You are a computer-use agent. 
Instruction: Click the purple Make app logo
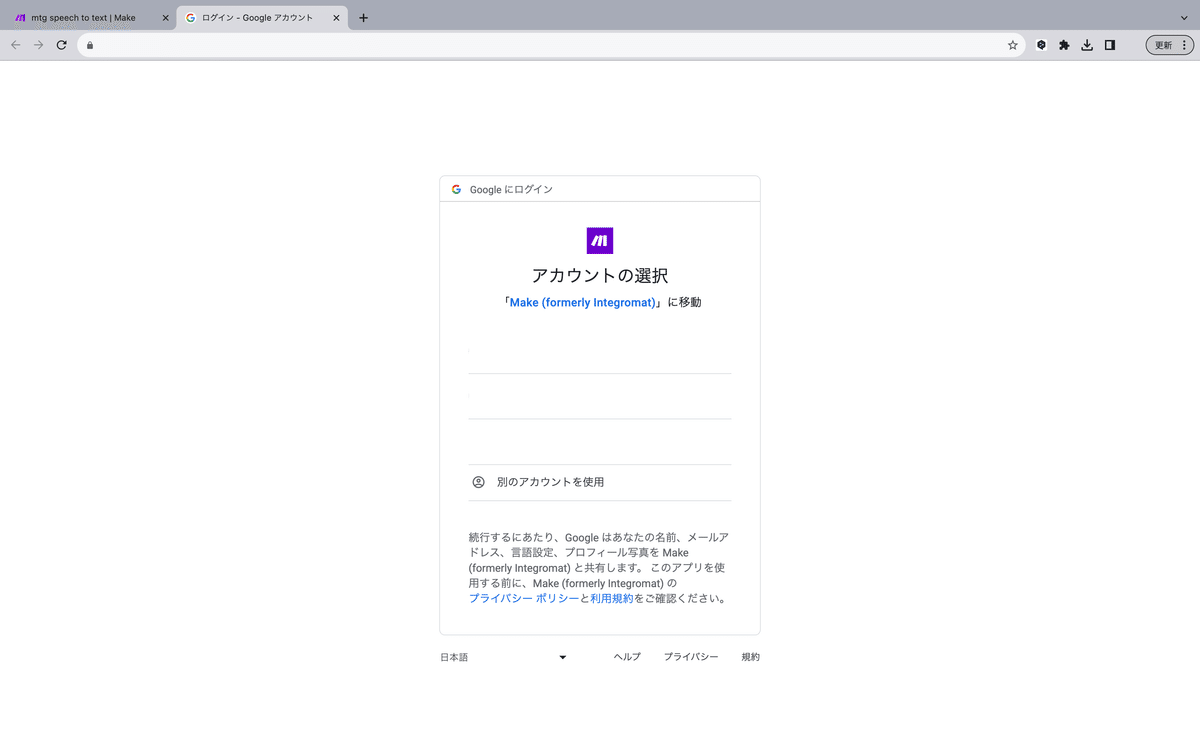pyautogui.click(x=600, y=241)
